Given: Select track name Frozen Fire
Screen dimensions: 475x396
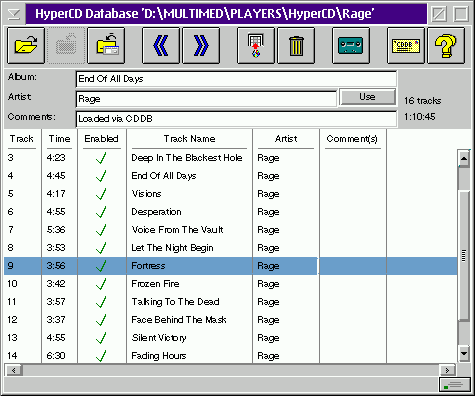Looking at the screenshot, I should click(155, 284).
